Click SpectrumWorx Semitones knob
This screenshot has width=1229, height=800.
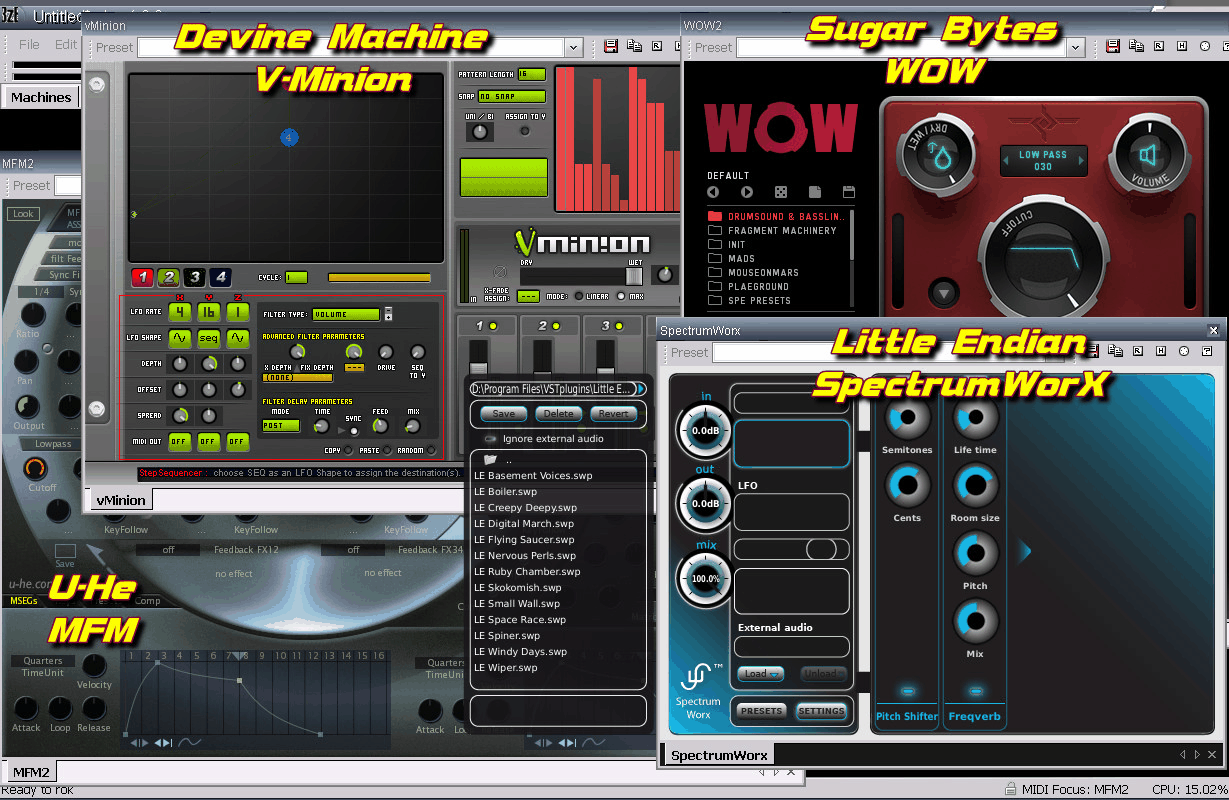907,418
